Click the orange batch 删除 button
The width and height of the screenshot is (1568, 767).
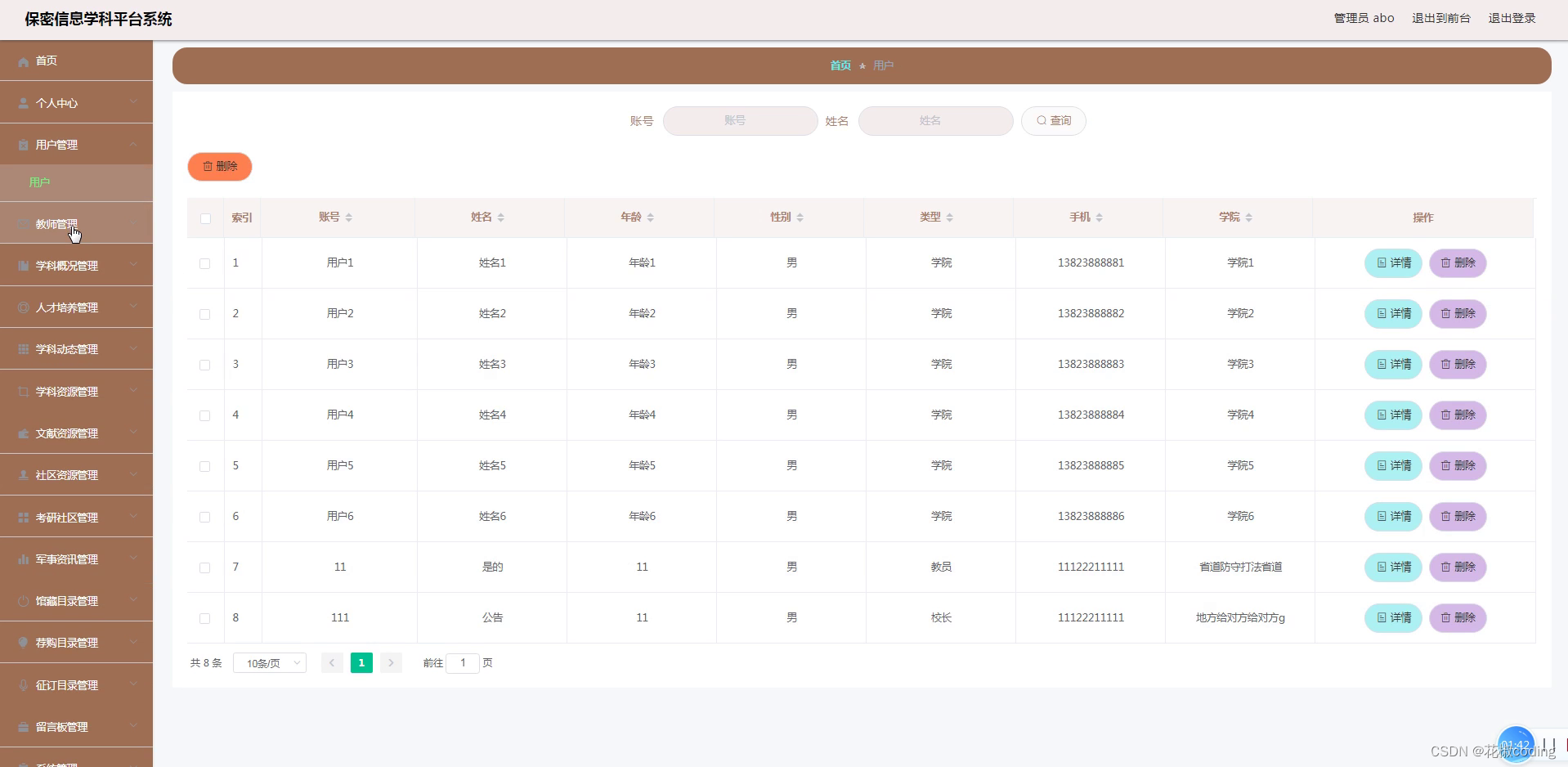point(220,167)
